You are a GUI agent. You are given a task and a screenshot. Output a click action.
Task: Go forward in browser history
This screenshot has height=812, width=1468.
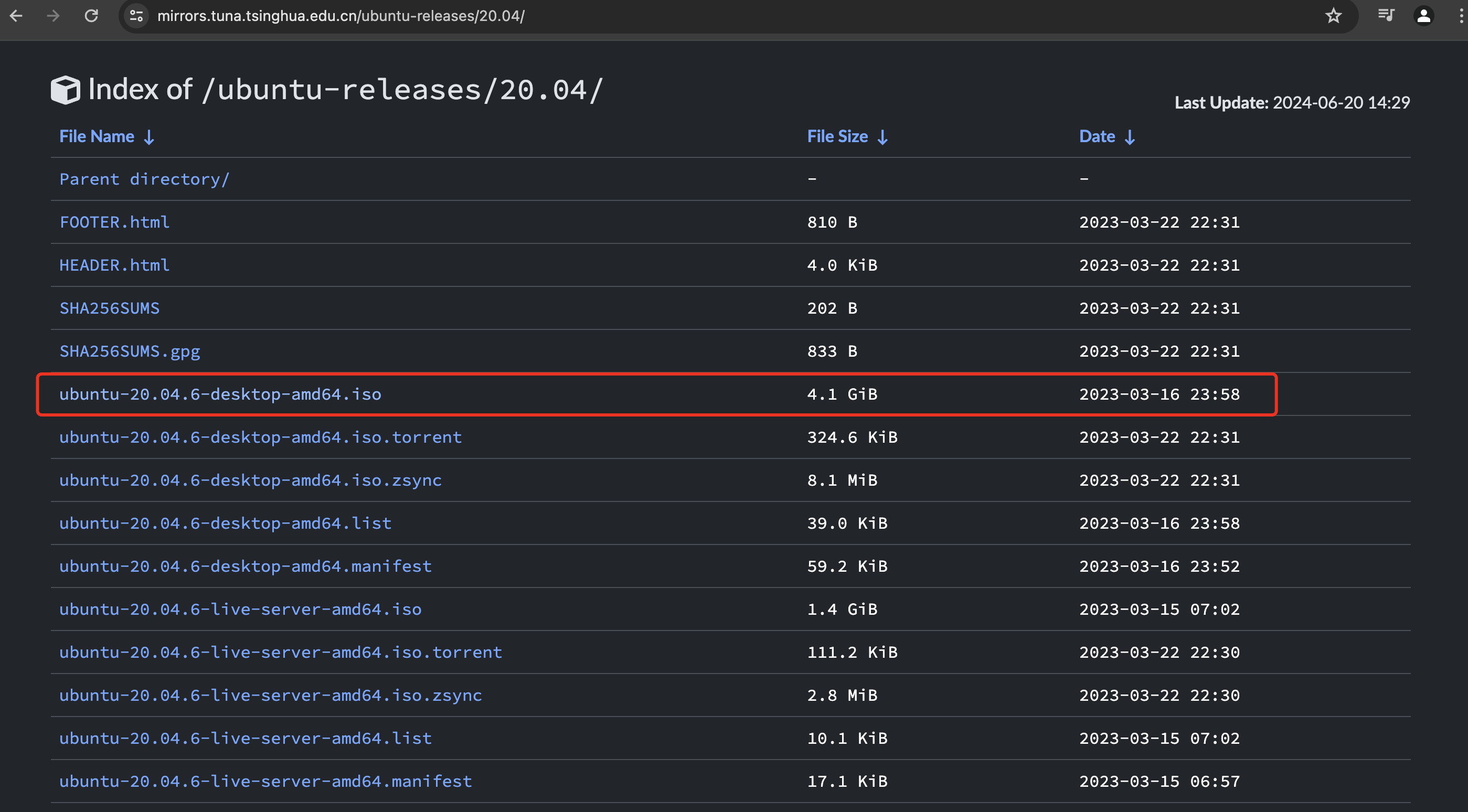53,16
